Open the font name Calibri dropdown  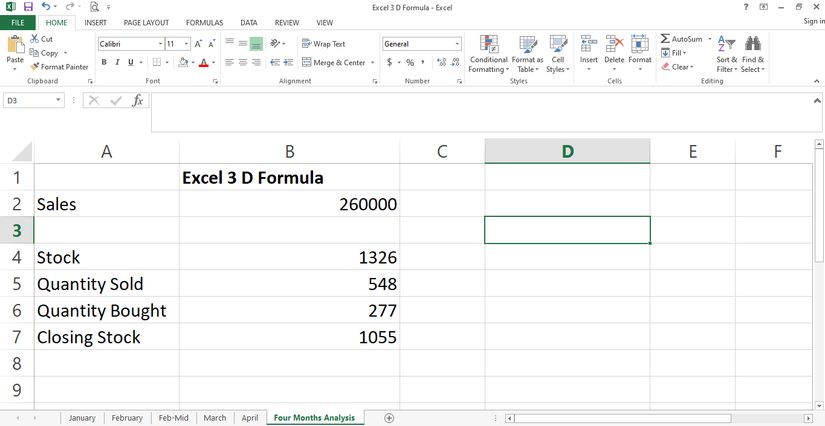(x=160, y=44)
